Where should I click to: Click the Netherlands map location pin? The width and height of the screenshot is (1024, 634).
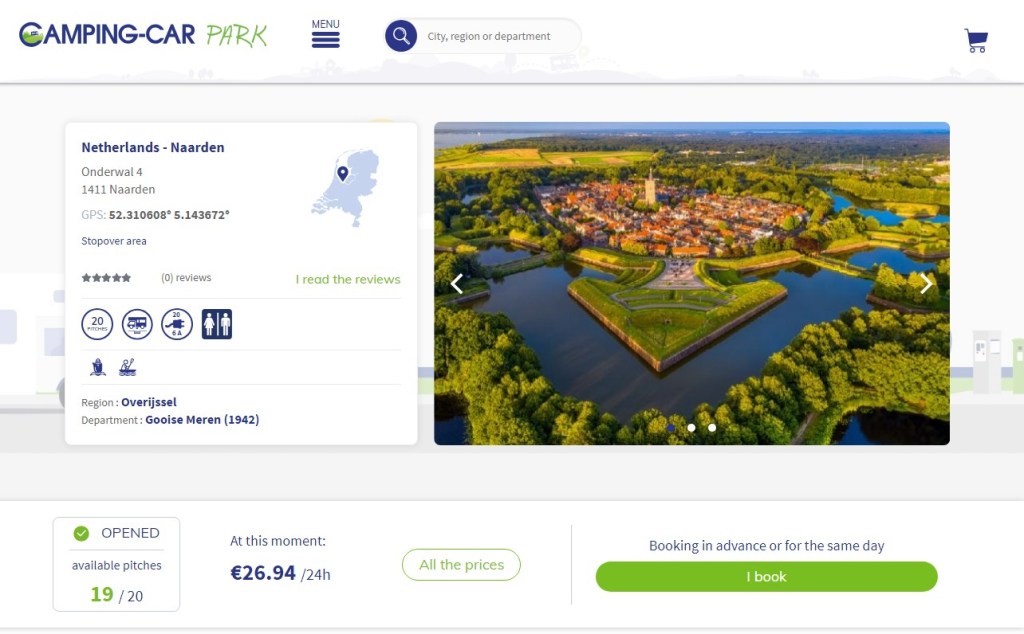(x=342, y=174)
